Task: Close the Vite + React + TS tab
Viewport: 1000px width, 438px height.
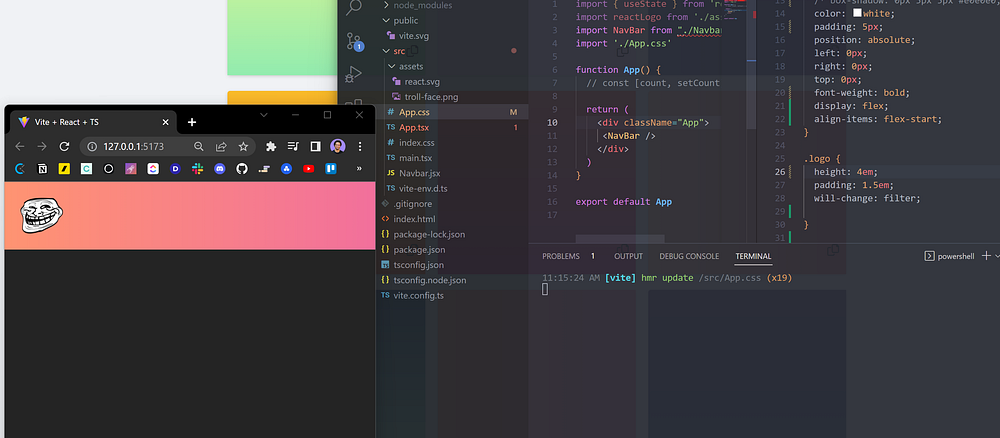Action: point(166,122)
